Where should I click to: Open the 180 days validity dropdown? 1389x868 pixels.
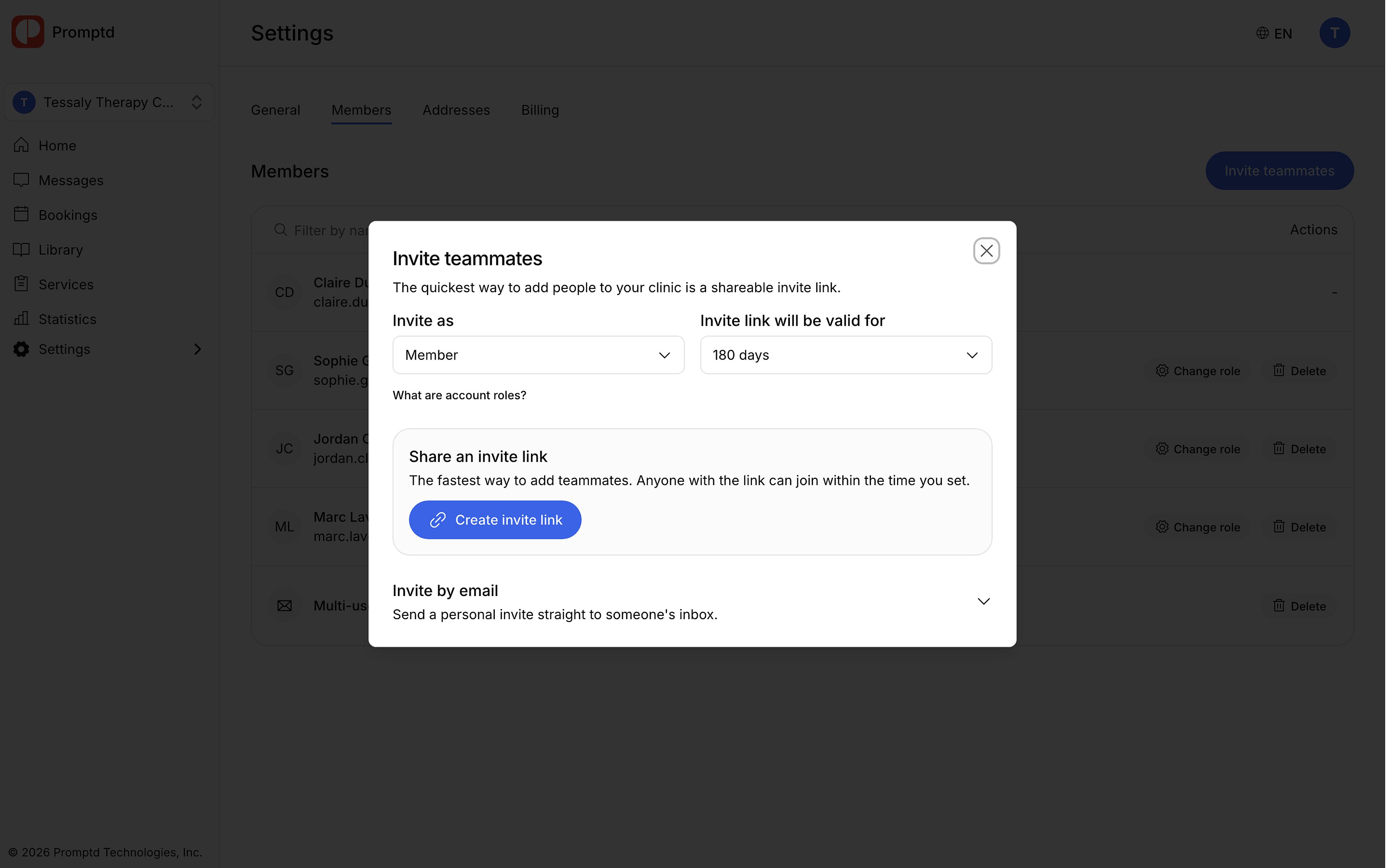coord(846,356)
